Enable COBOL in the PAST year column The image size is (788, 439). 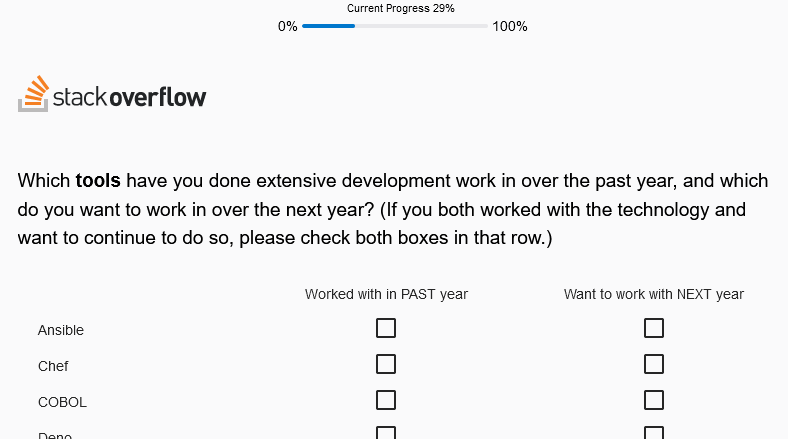coord(386,400)
